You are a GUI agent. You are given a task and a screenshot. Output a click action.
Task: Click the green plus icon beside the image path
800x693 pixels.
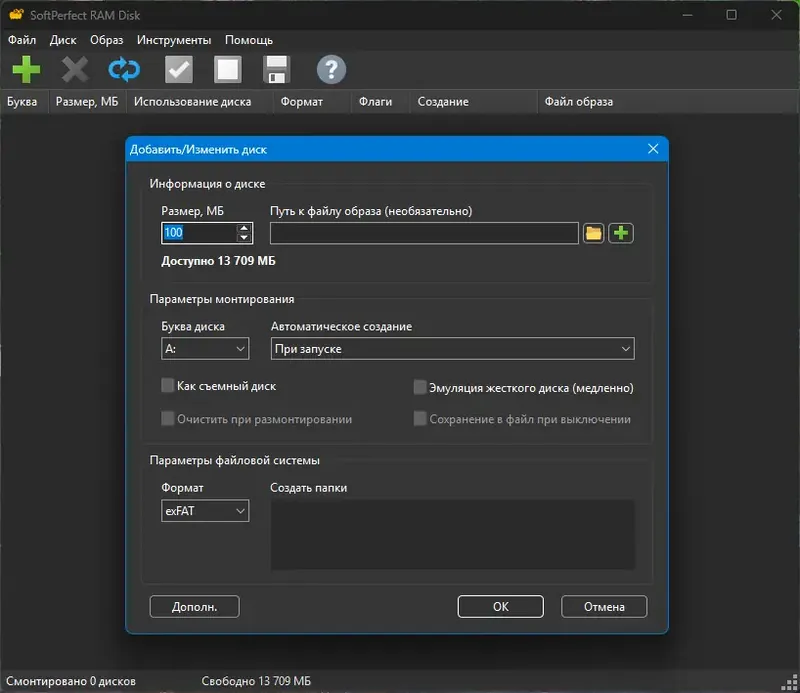pyautogui.click(x=621, y=233)
